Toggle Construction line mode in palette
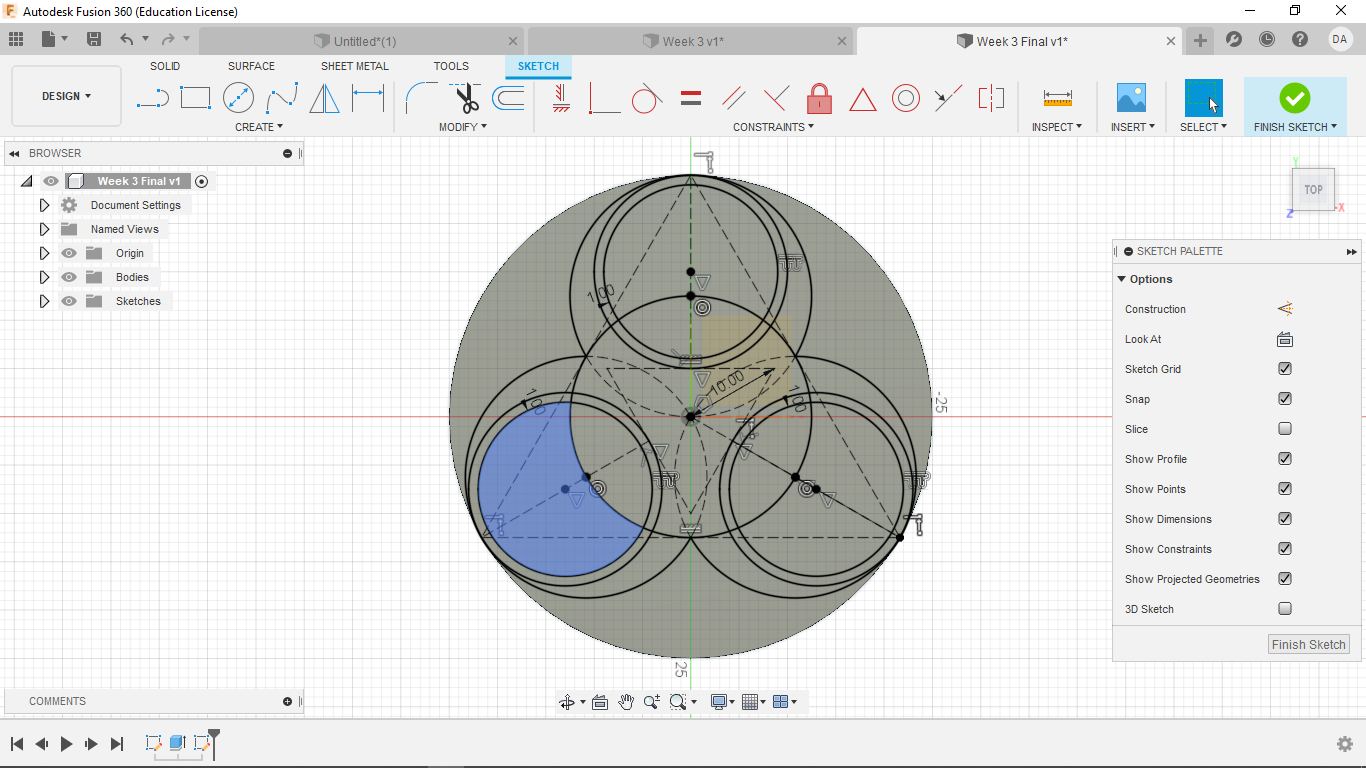The height and width of the screenshot is (768, 1366). click(1285, 309)
